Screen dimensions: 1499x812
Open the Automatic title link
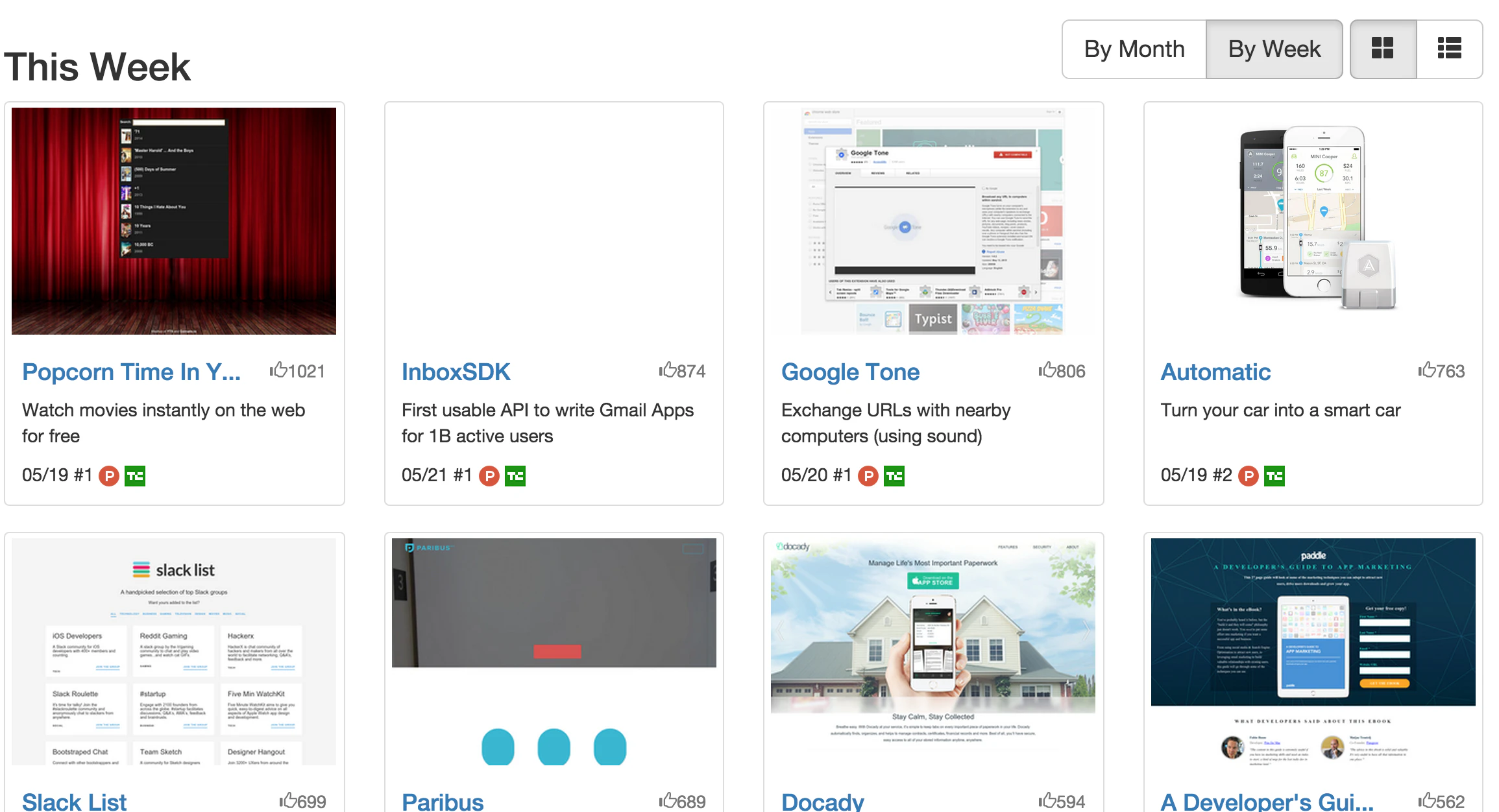pos(1215,372)
